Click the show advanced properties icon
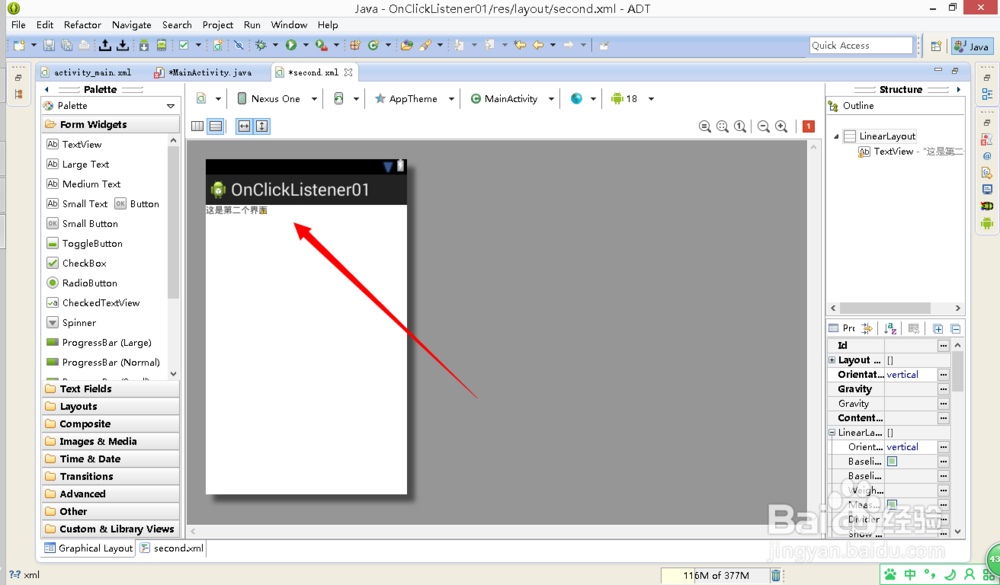Viewport: 1000px width, 585px height. click(867, 329)
